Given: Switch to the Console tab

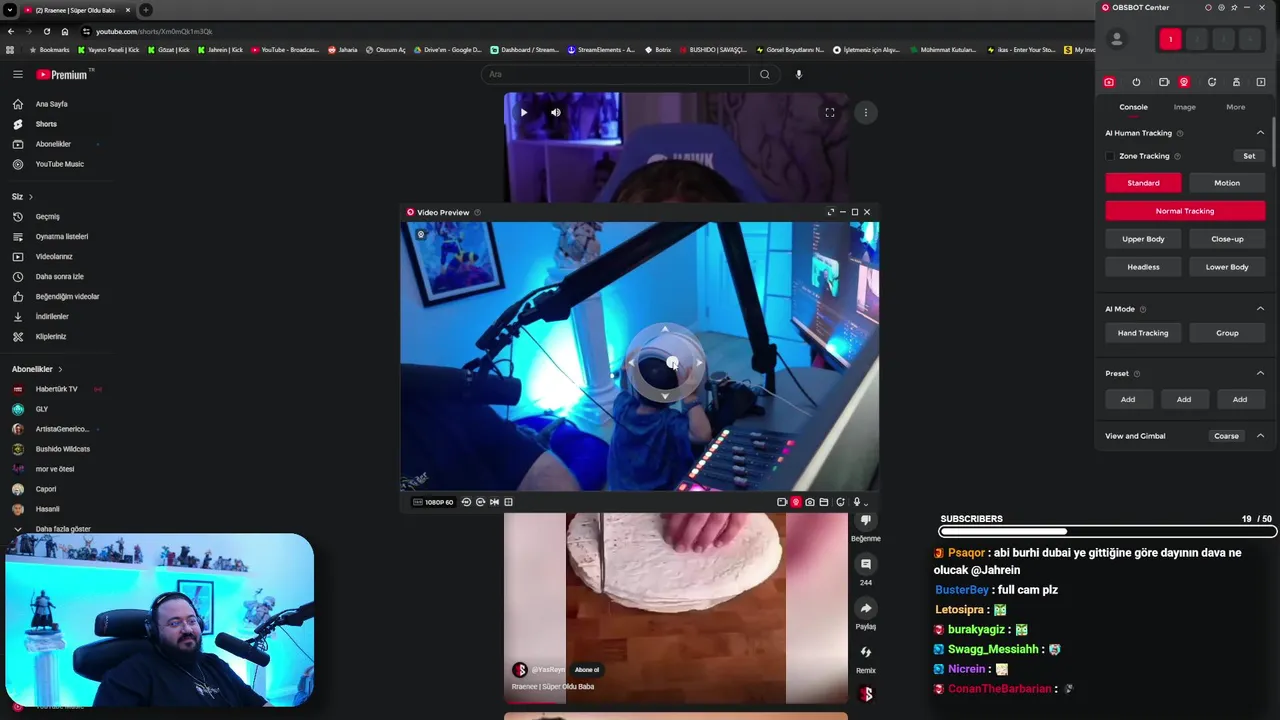Looking at the screenshot, I should pos(1133,107).
